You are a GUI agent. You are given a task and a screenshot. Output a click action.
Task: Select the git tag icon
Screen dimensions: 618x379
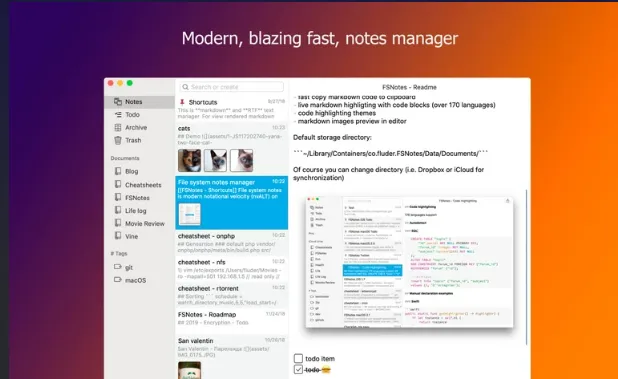coord(117,267)
